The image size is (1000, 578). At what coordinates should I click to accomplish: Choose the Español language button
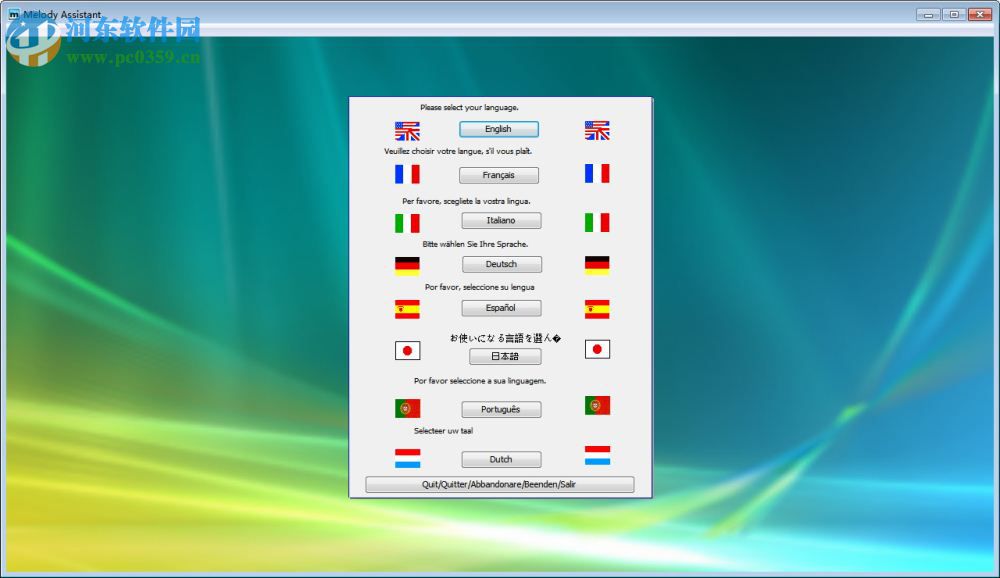[501, 308]
